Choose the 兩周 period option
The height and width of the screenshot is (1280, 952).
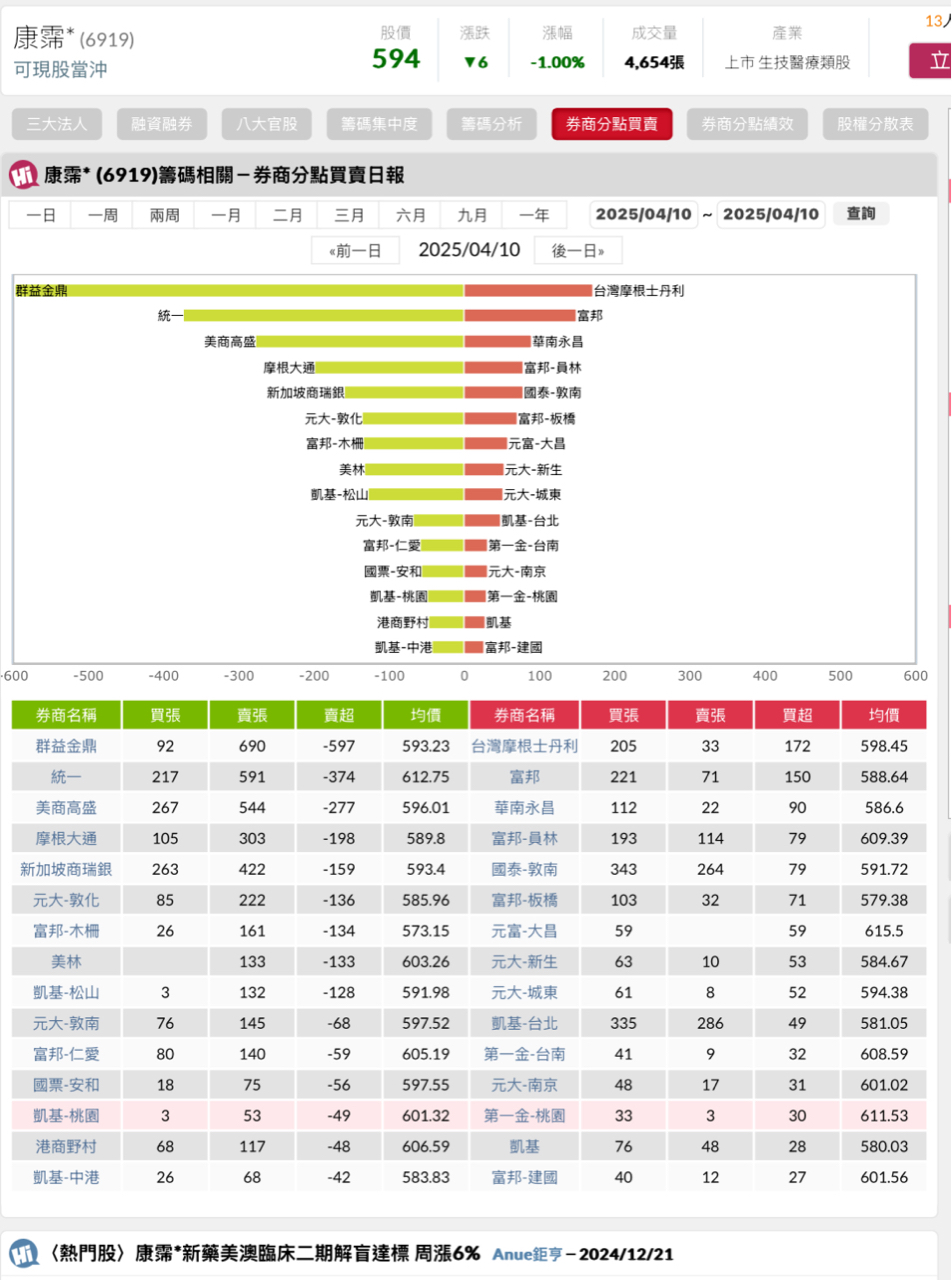[164, 215]
